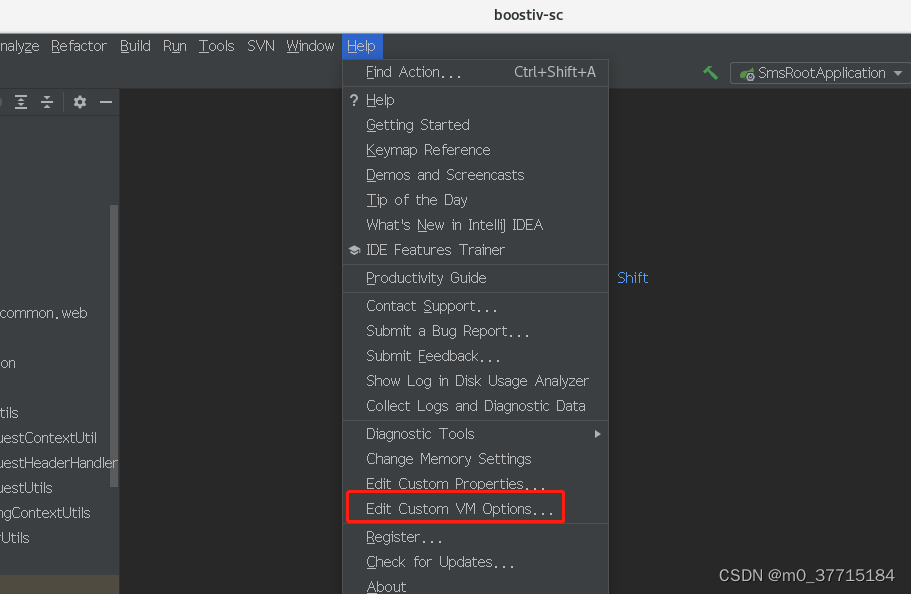
Task: Open the SVN menu
Action: tap(260, 45)
